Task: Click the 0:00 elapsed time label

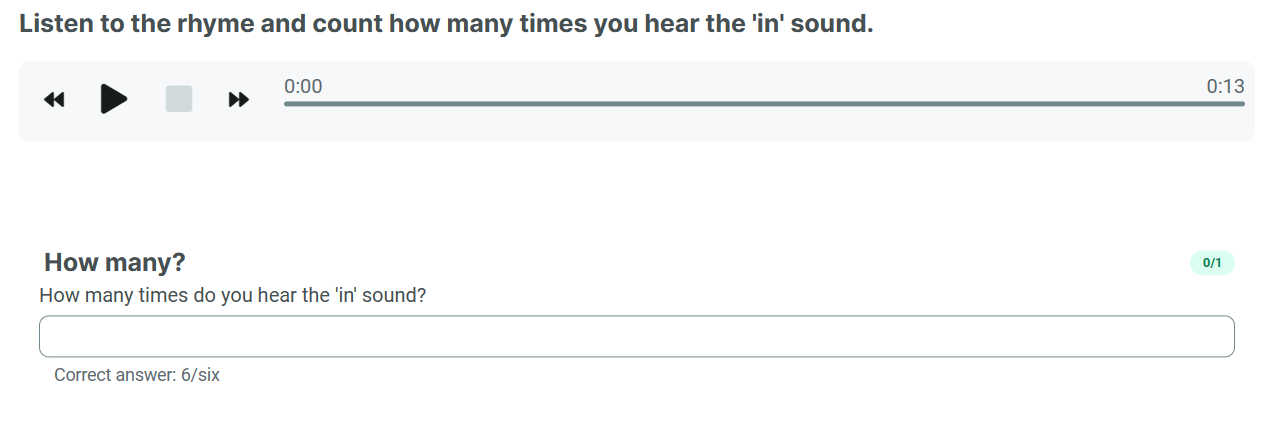Action: [303, 87]
